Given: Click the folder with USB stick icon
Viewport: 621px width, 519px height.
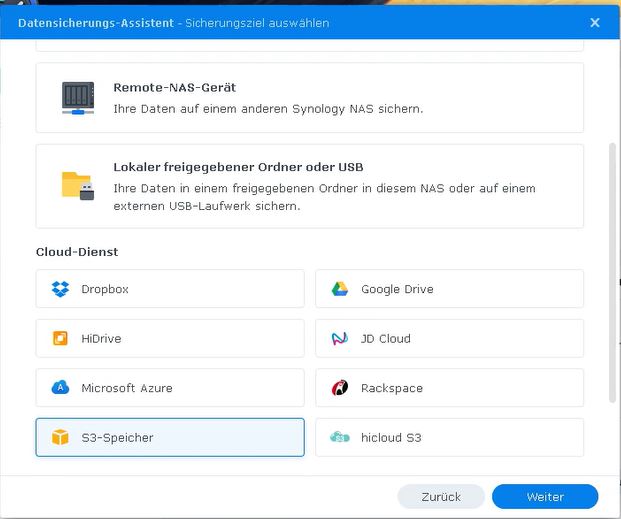Looking at the screenshot, I should [78, 186].
